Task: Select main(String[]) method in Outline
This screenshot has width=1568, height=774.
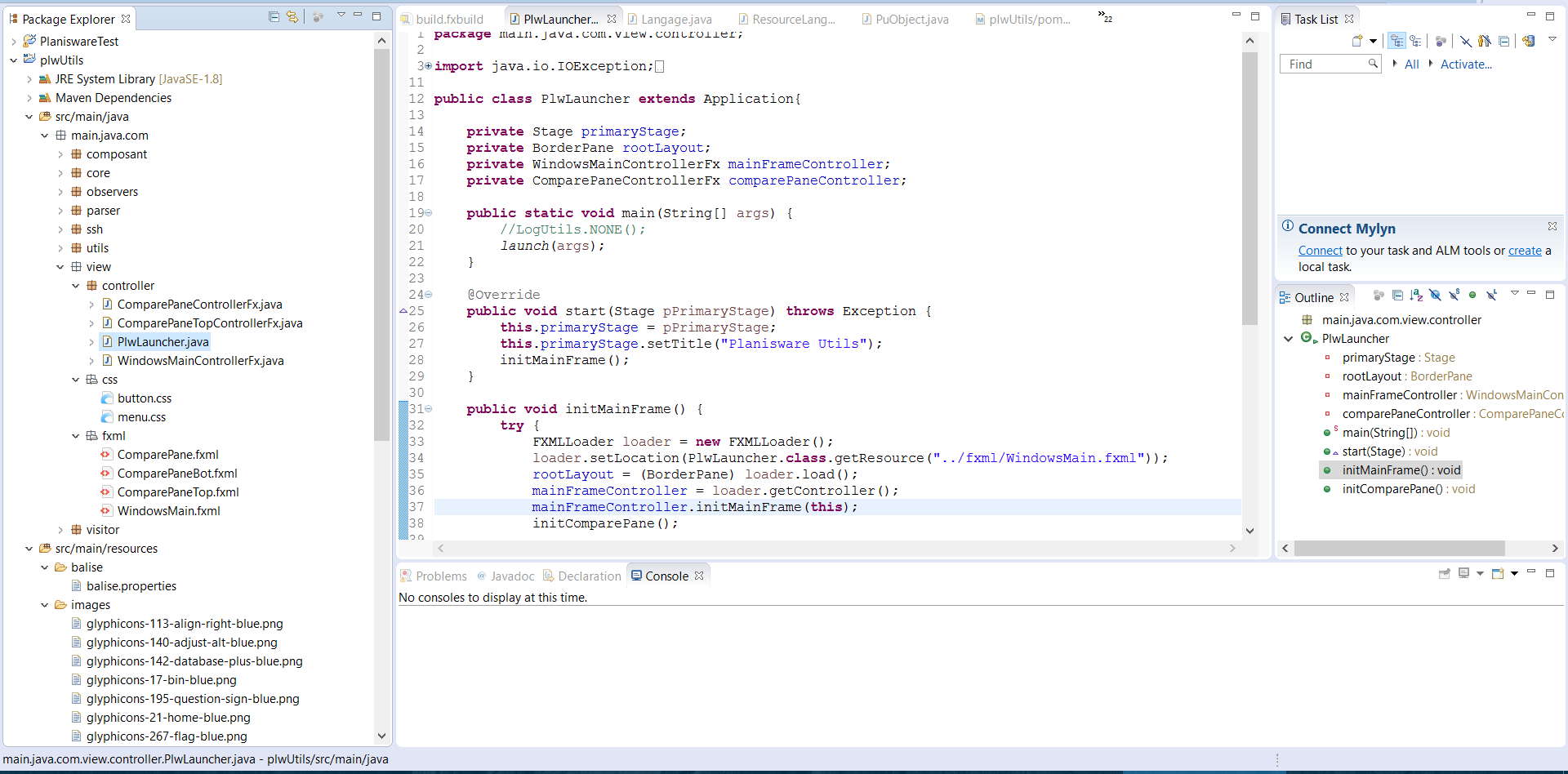Action: [1396, 433]
